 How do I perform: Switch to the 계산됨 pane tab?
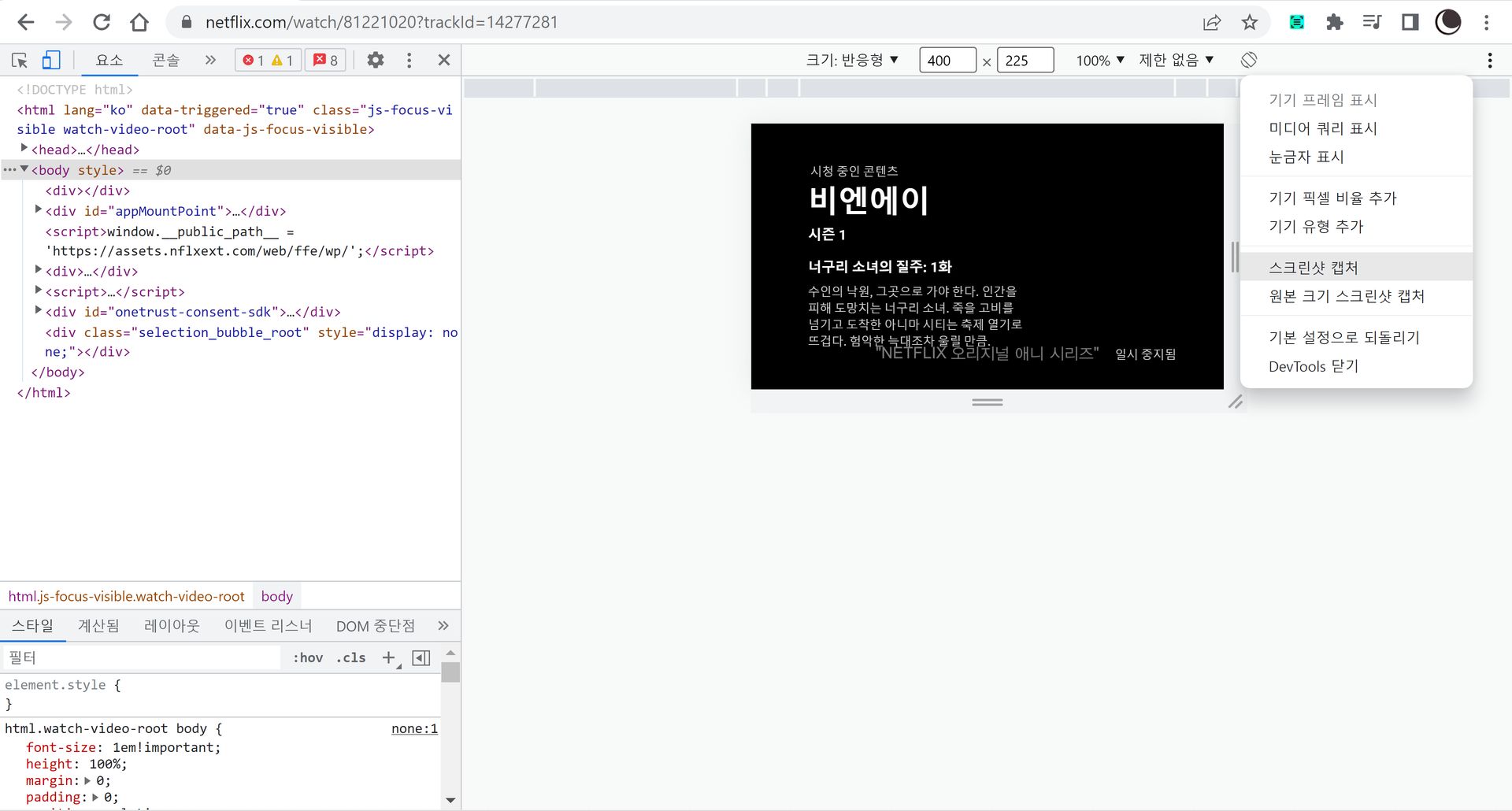pos(98,625)
